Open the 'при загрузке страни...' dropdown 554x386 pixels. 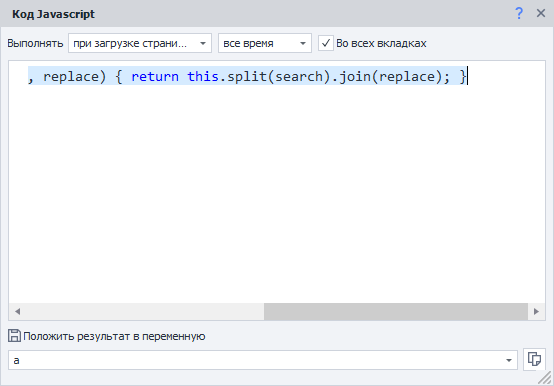point(140,43)
